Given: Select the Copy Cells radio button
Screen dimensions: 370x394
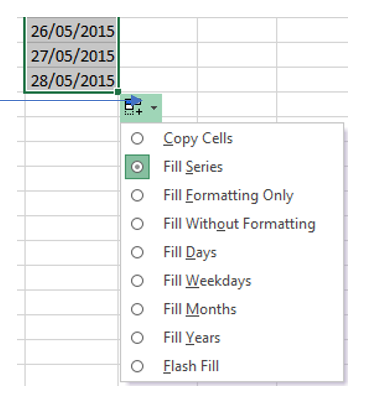Looking at the screenshot, I should [137, 138].
